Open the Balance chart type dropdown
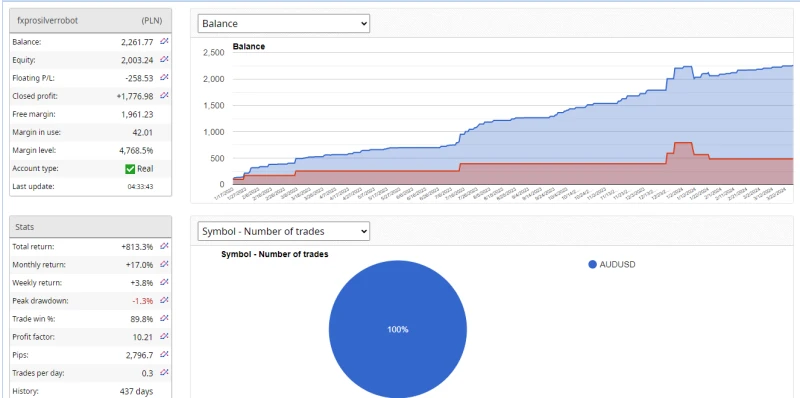Viewport: 800px width, 398px height. [x=284, y=23]
